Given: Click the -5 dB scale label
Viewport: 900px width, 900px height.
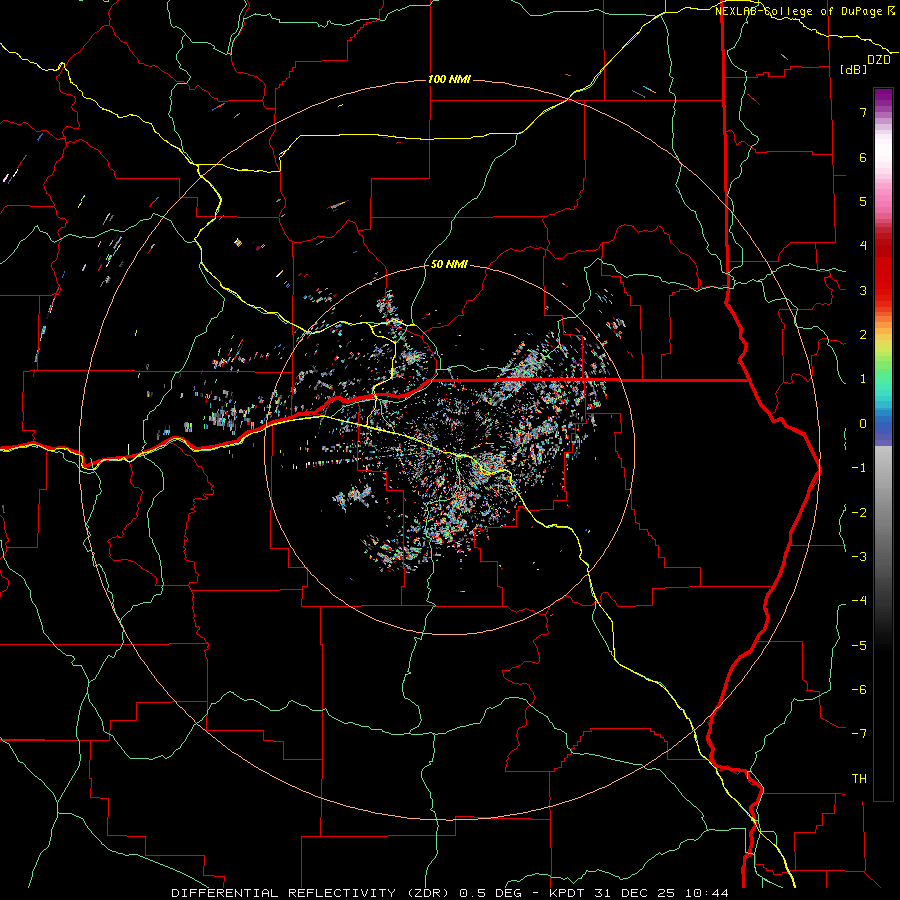Looking at the screenshot, I should click(x=859, y=646).
